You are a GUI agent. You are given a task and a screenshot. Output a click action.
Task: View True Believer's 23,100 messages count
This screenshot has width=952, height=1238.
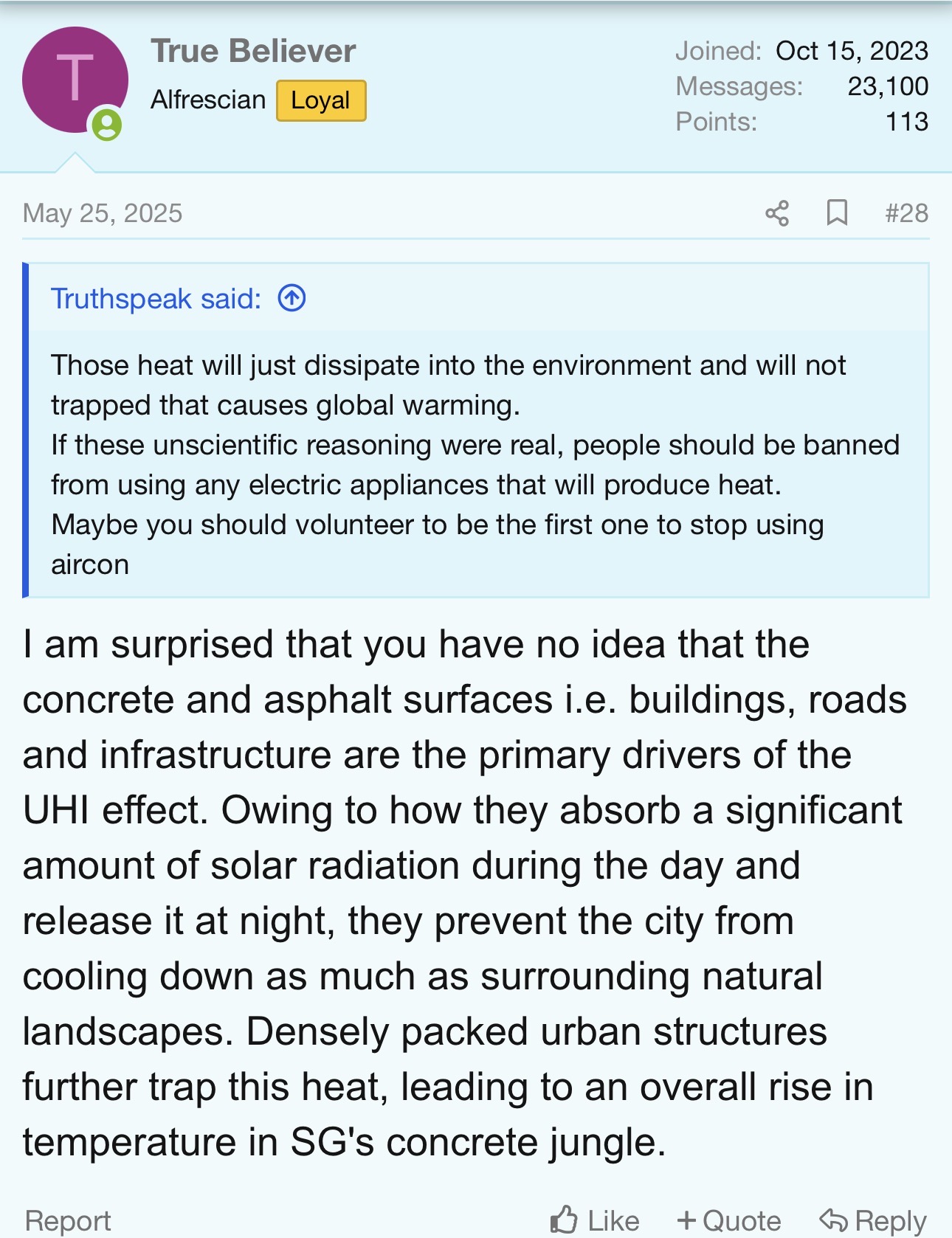coord(887,86)
